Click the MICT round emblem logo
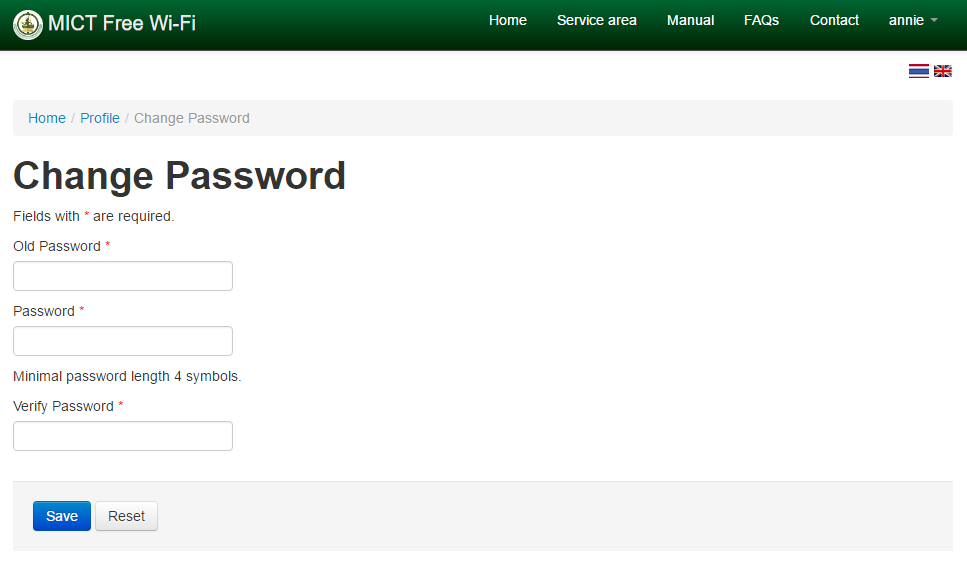The image size is (967, 561). [x=28, y=25]
